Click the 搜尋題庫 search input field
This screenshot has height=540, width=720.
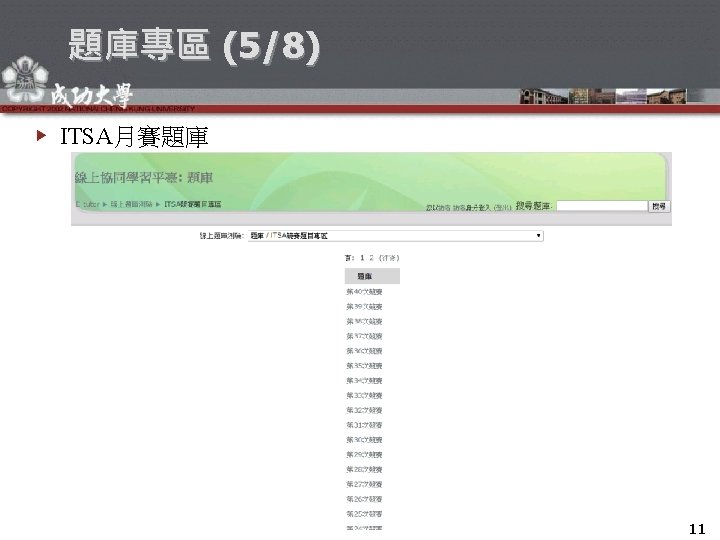pos(602,206)
